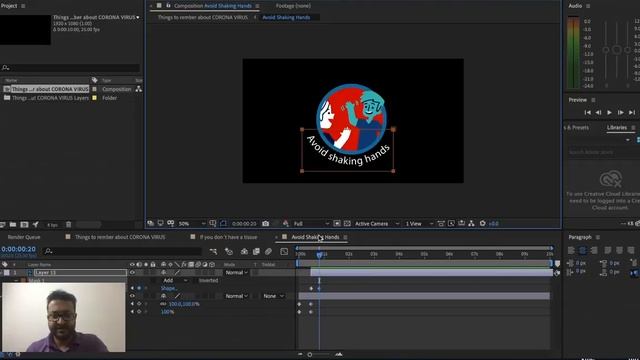Center paragraph text
640x360 pixels.
(582, 250)
